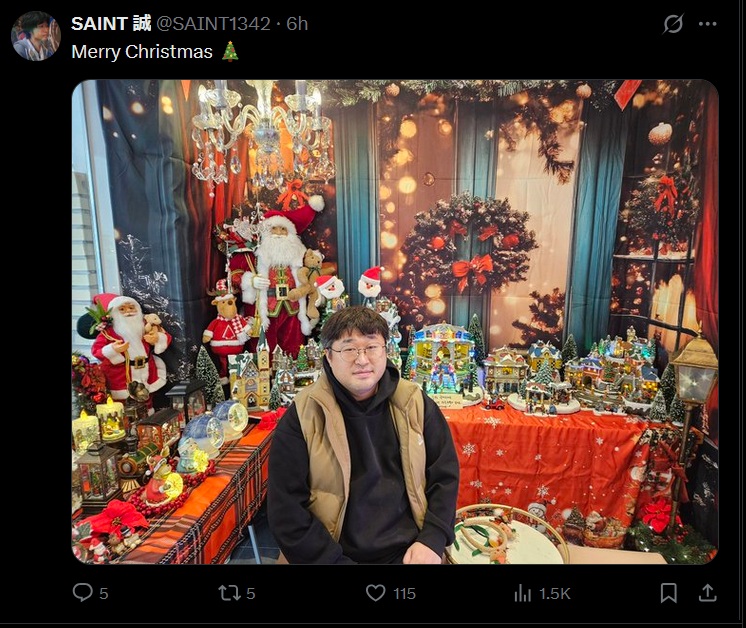Open the post via the 6h timestamp

pyautogui.click(x=297, y=23)
